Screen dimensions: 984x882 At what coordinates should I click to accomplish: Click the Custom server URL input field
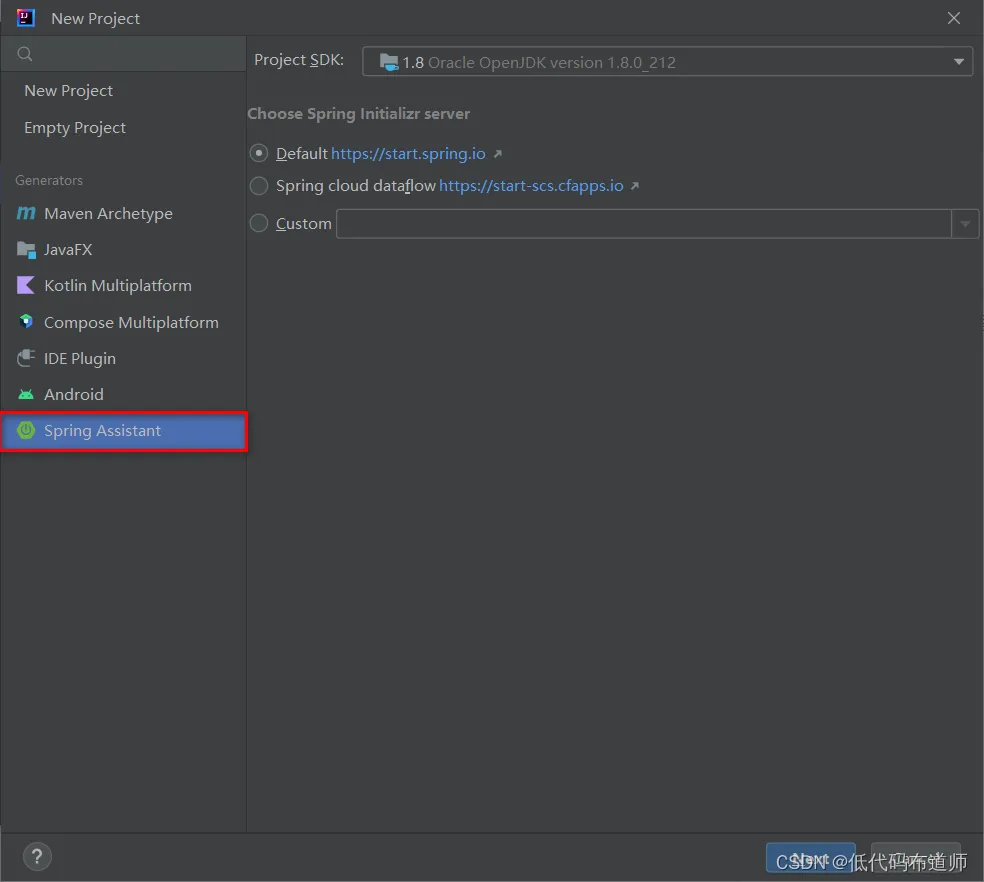tap(644, 224)
